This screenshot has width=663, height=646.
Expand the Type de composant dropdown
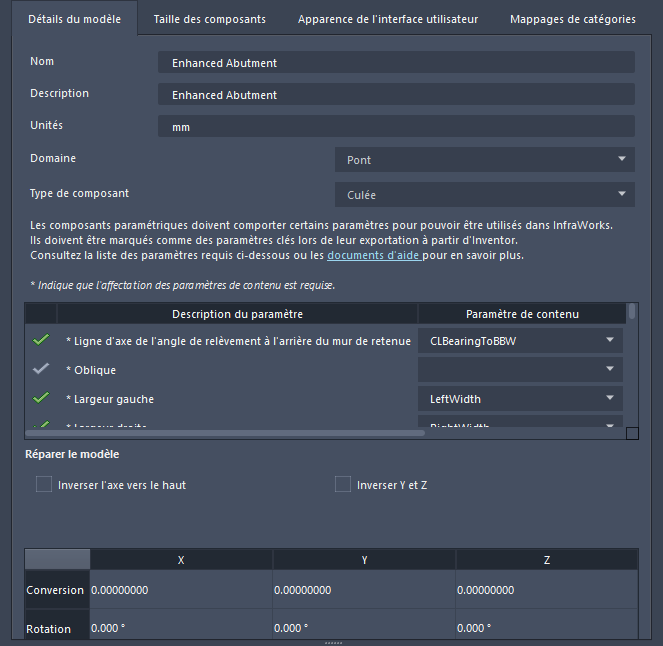(484, 195)
